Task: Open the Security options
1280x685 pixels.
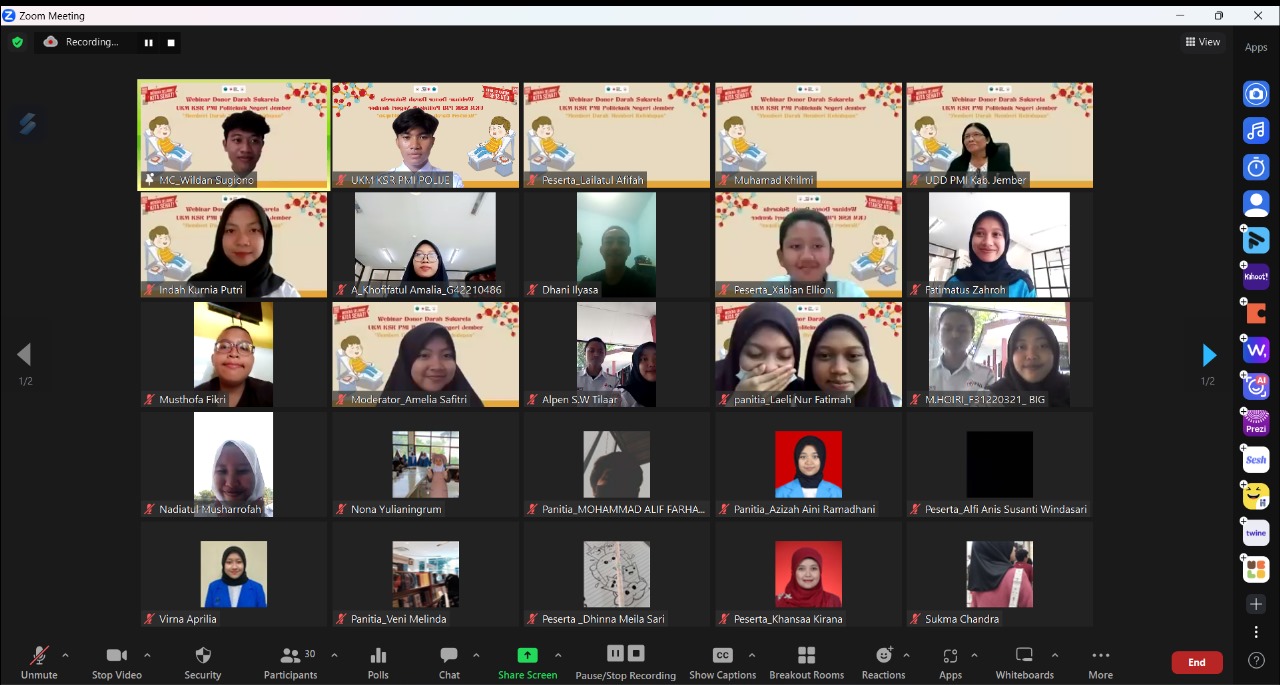Action: [x=203, y=663]
